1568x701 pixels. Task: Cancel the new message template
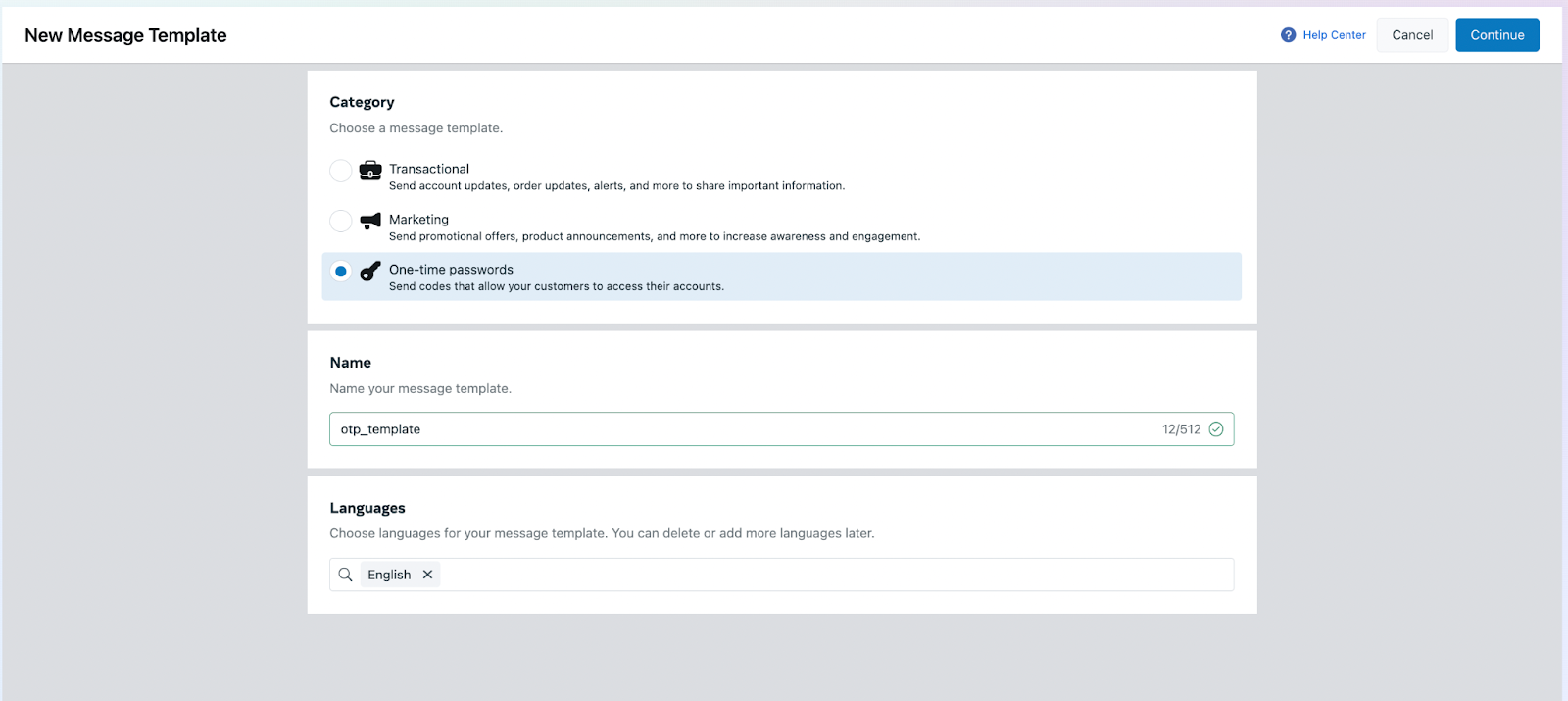[x=1412, y=35]
